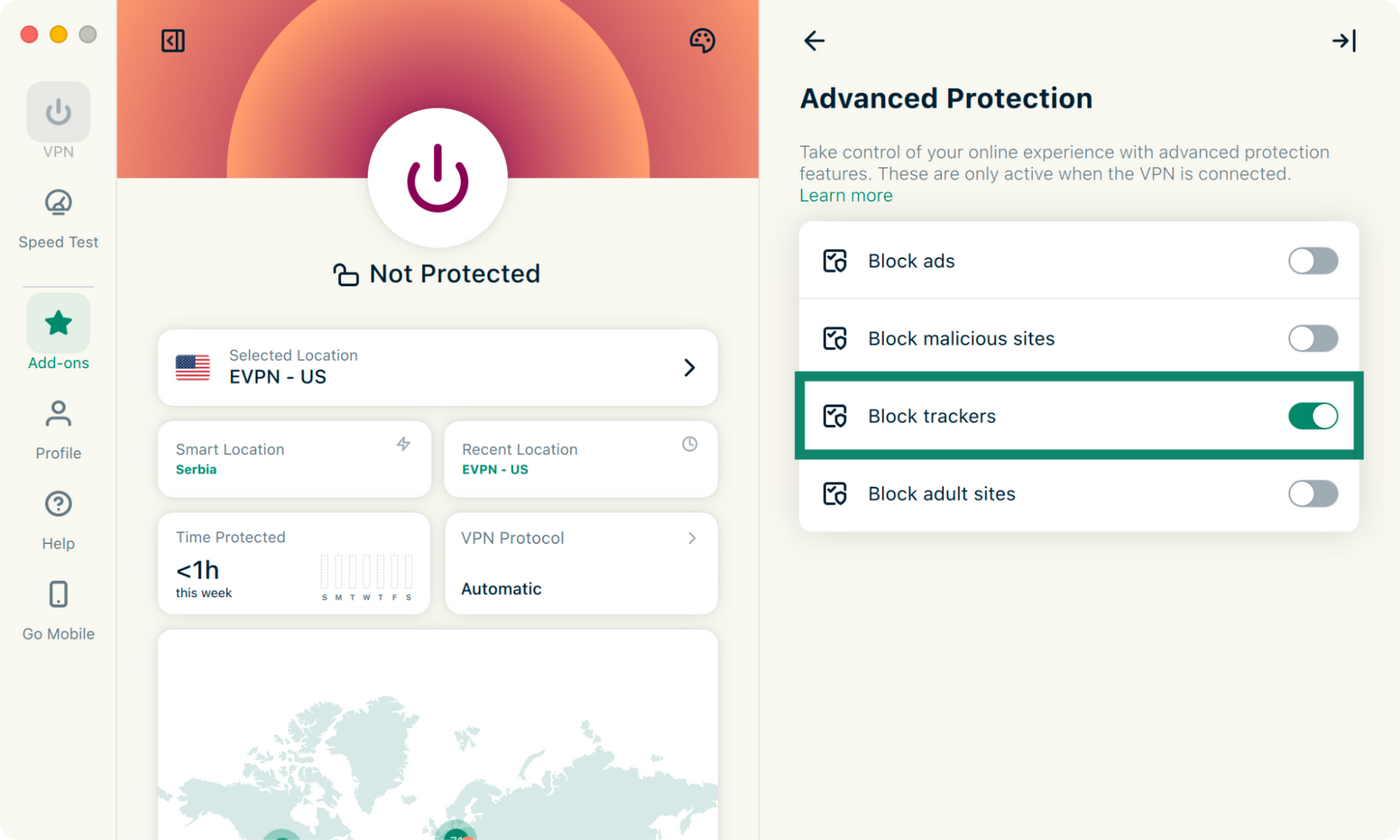Image resolution: width=1400 pixels, height=840 pixels.
Task: Click the Block ads shield icon
Action: coord(835,261)
